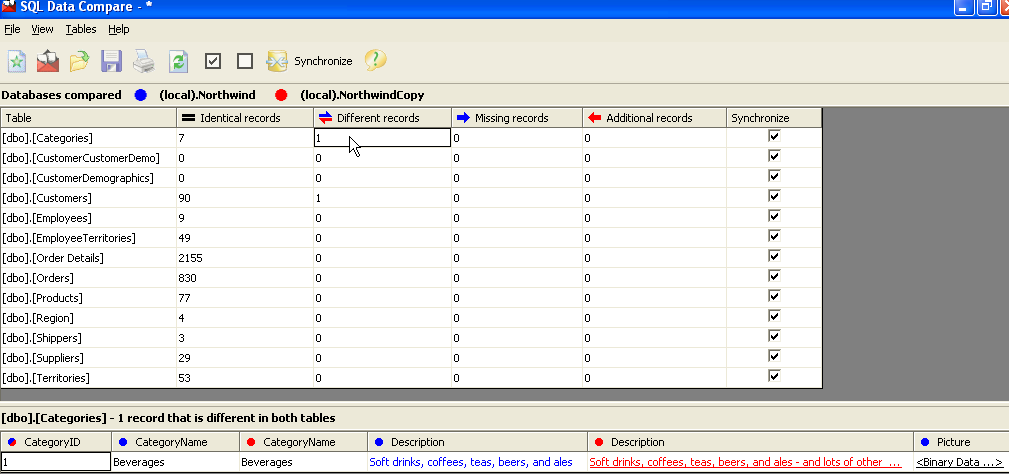Click the blue Description text Soft drinks, coffees

click(470, 462)
